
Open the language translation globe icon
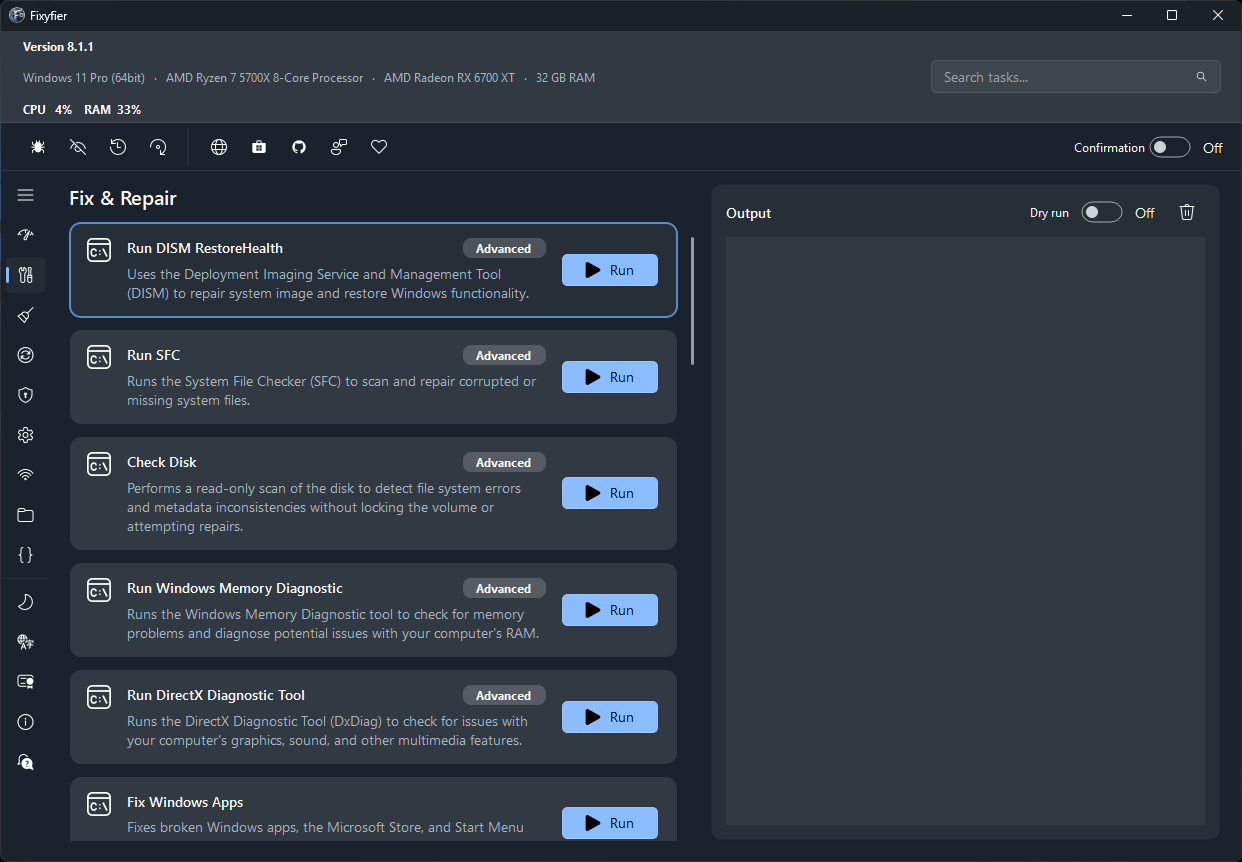point(26,642)
